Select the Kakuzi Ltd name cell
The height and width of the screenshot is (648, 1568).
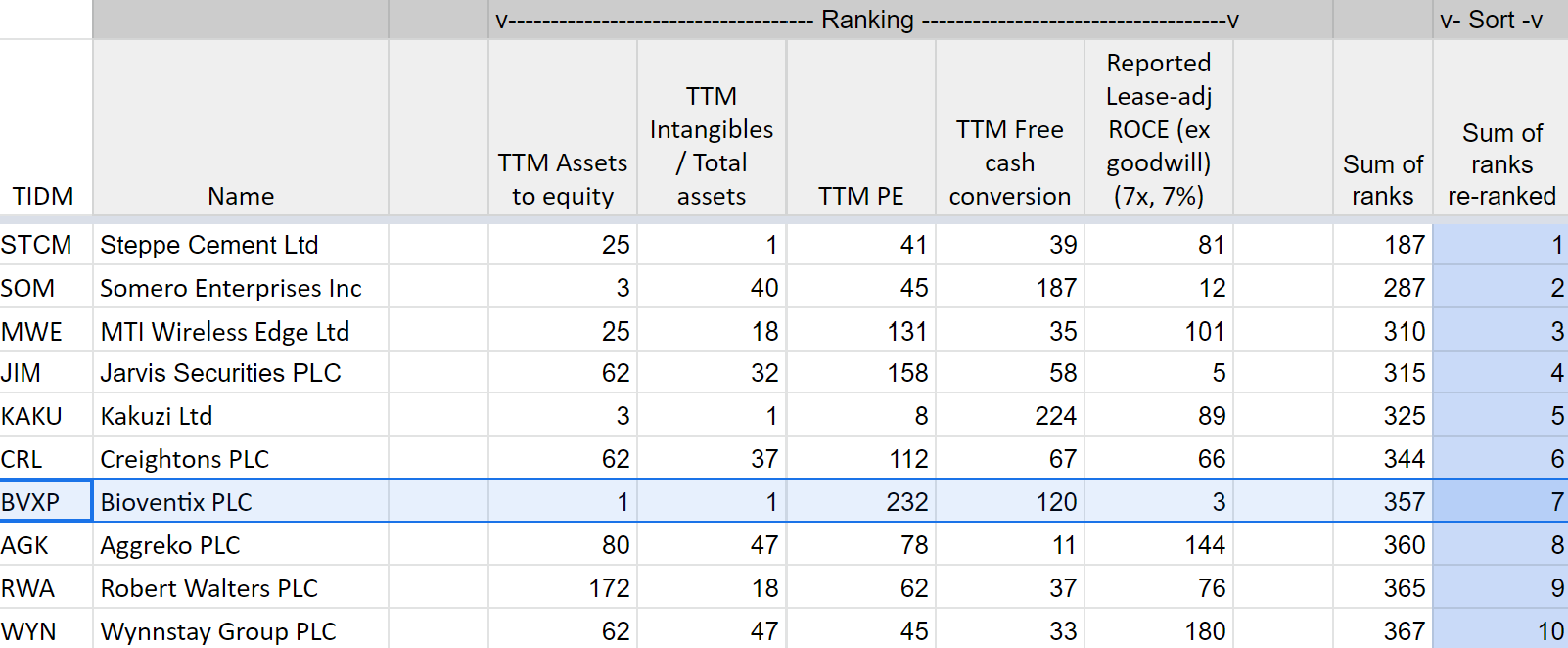point(241,416)
